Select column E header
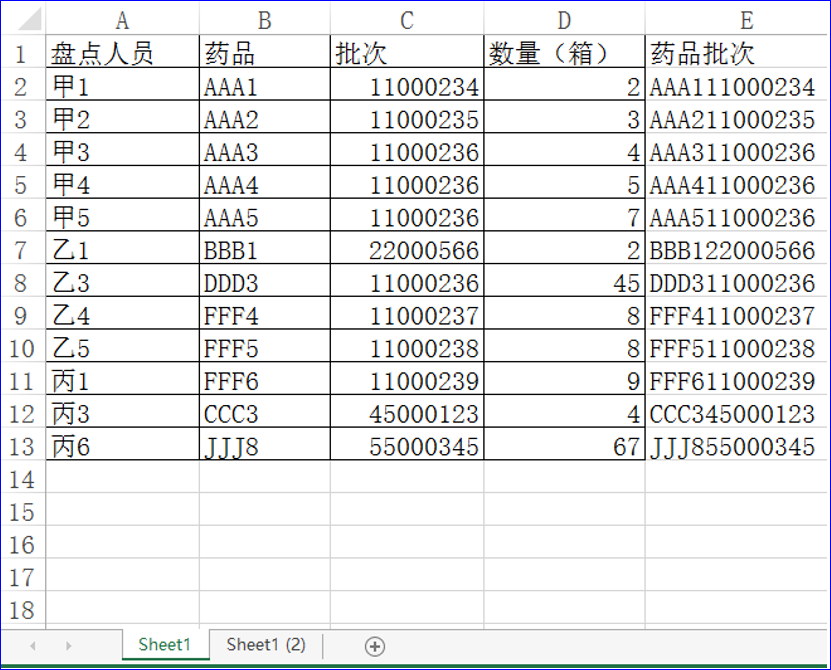 (x=737, y=20)
